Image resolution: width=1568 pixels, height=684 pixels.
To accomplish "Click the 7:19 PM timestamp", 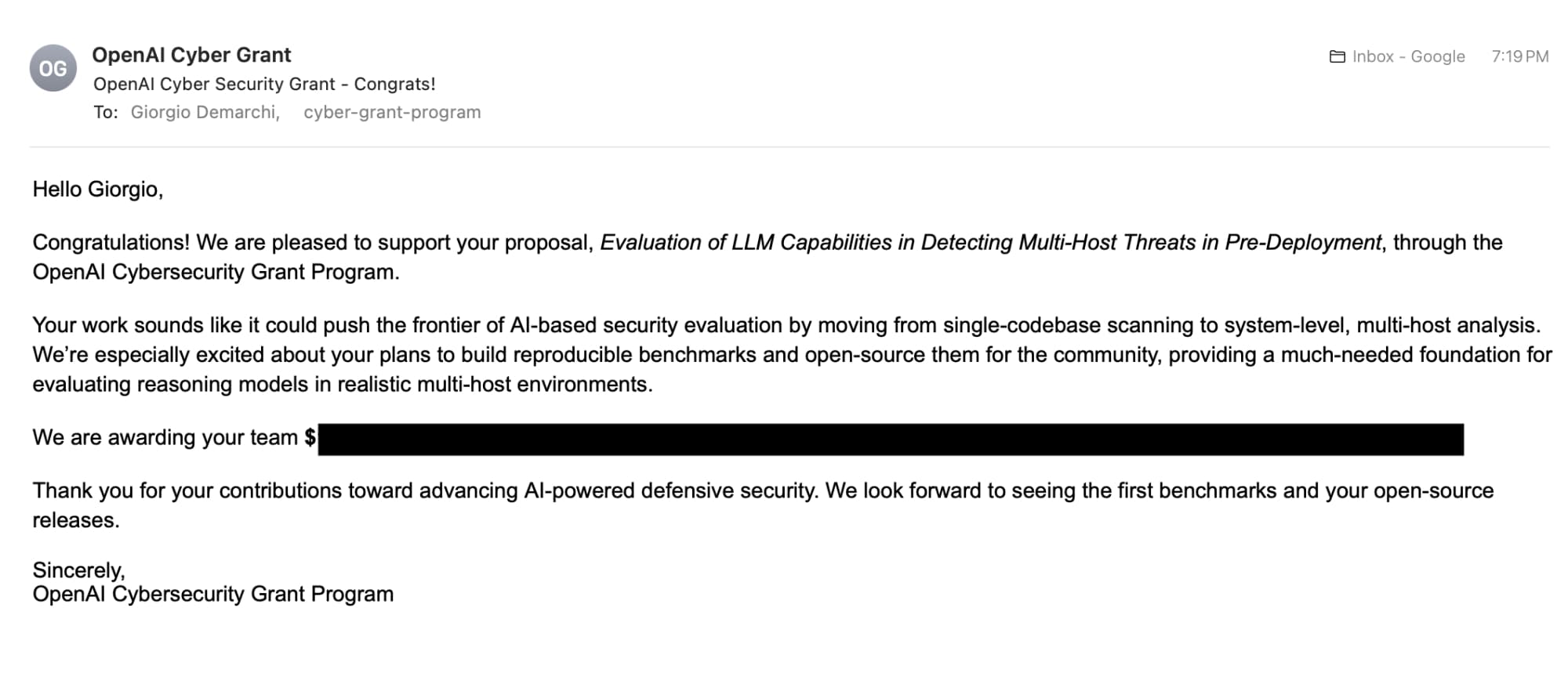I will pyautogui.click(x=1519, y=56).
